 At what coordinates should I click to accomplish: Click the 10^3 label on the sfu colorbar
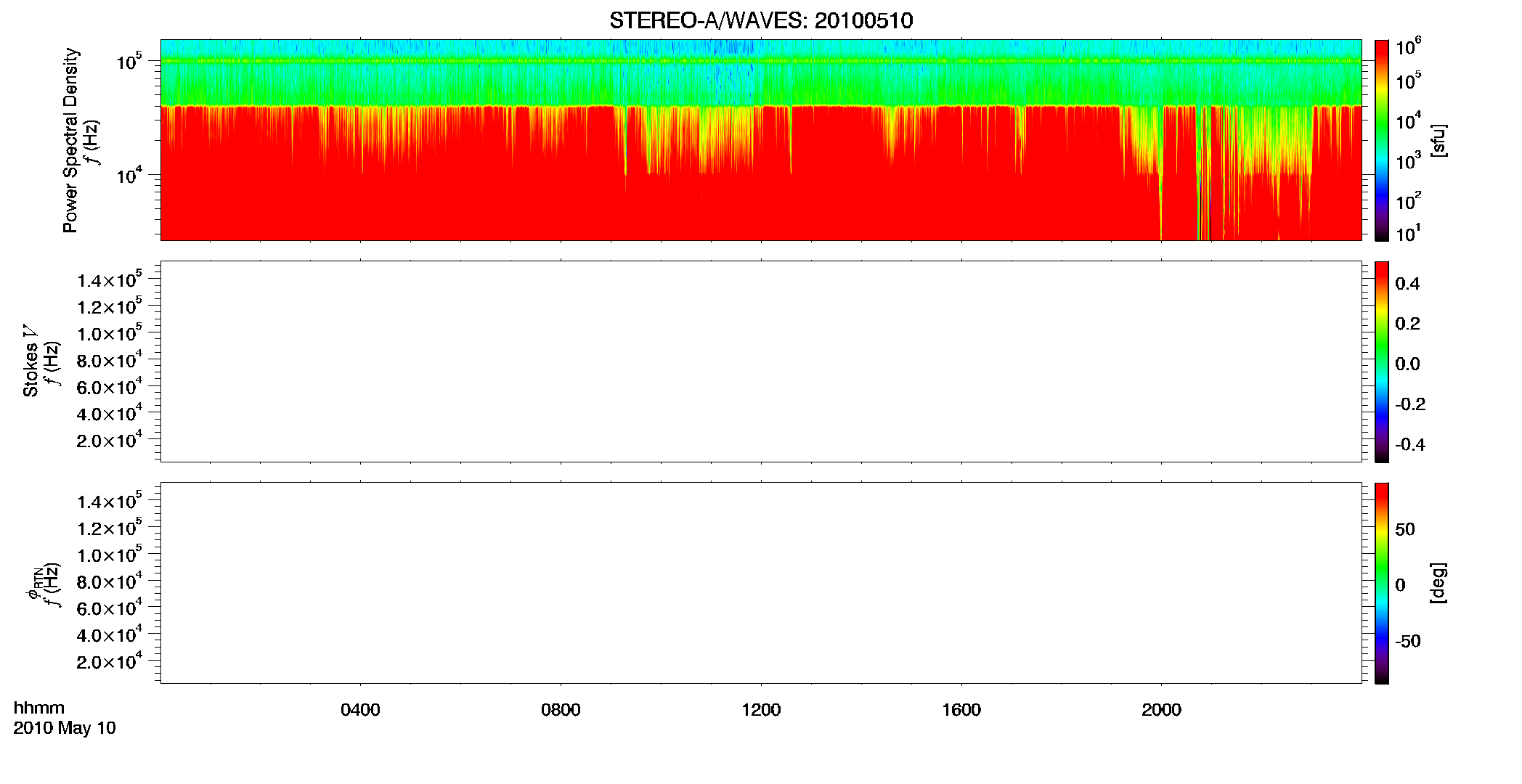pyautogui.click(x=1408, y=160)
